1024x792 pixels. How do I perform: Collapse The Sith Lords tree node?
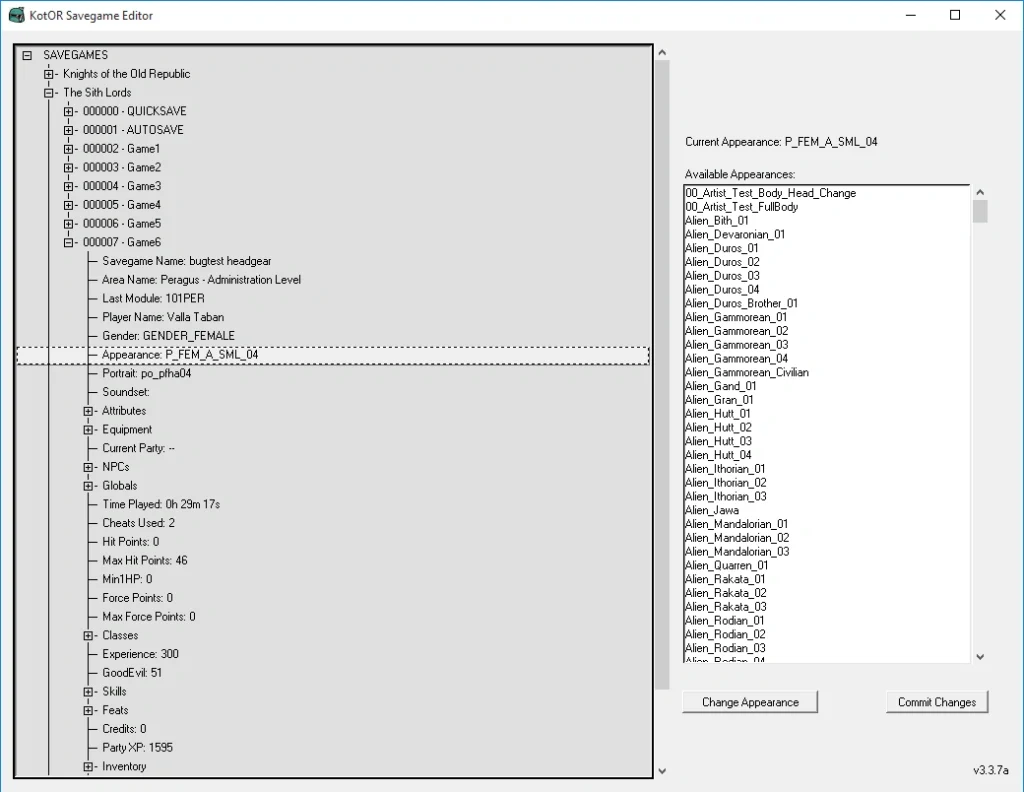pos(49,93)
